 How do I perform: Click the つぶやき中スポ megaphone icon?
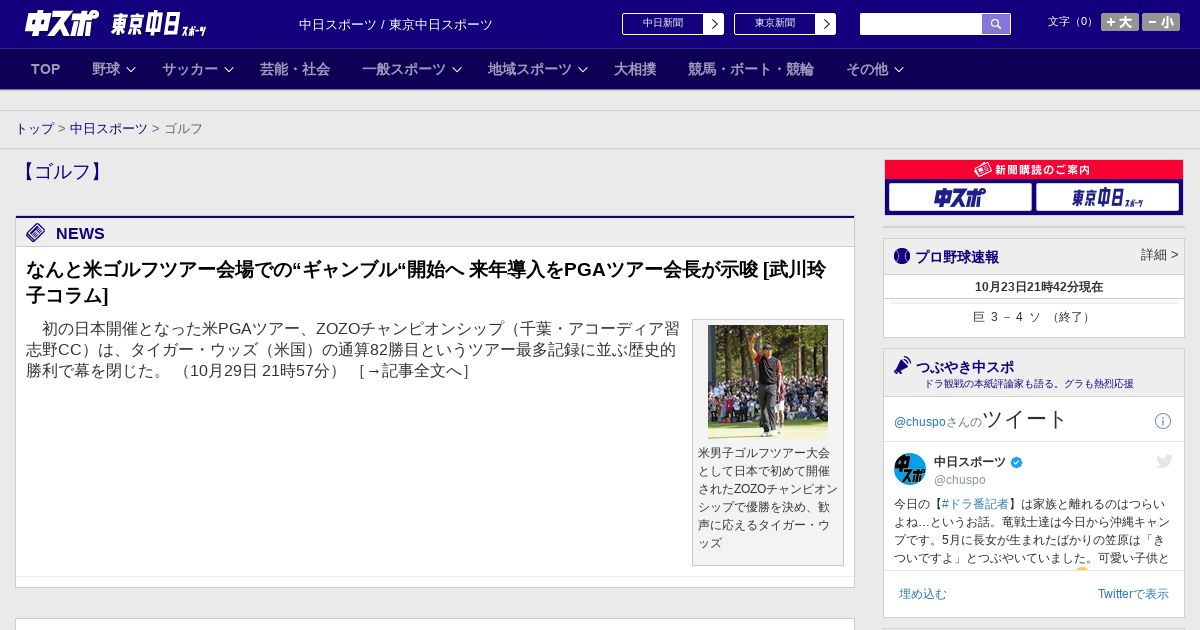click(902, 366)
